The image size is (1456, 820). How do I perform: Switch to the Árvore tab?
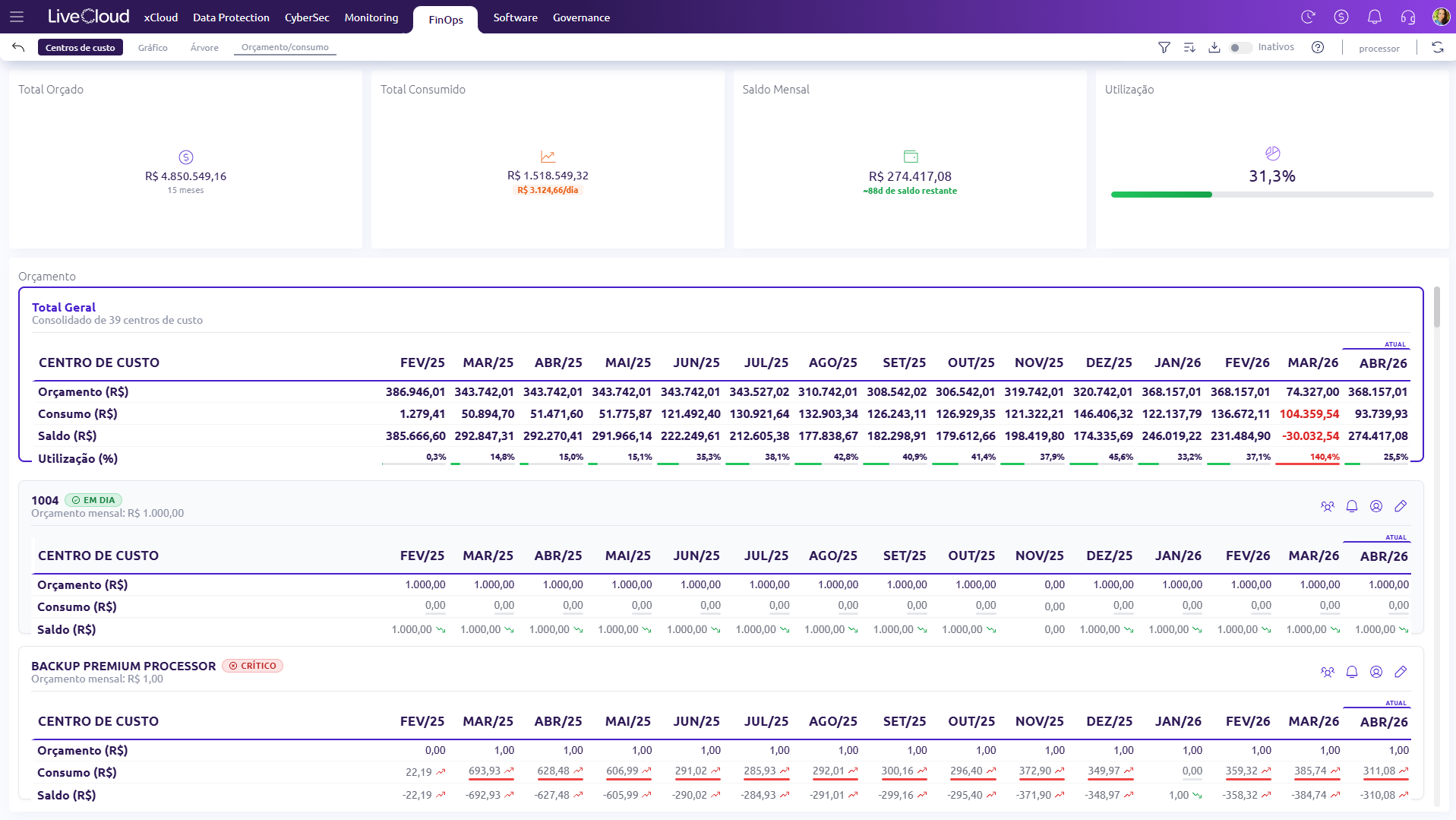tap(204, 48)
